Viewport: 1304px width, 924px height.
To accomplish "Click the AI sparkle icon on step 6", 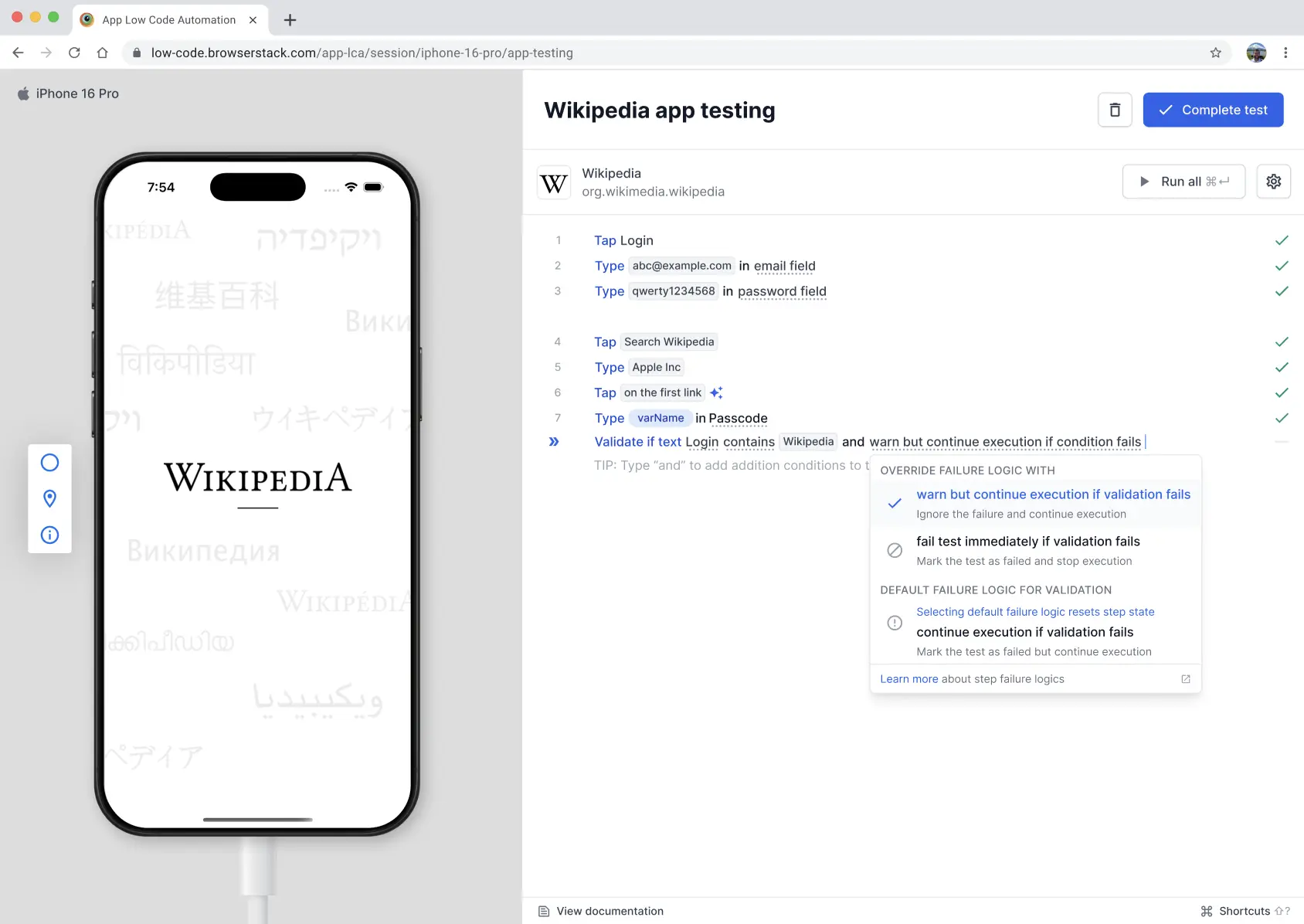I will (716, 392).
